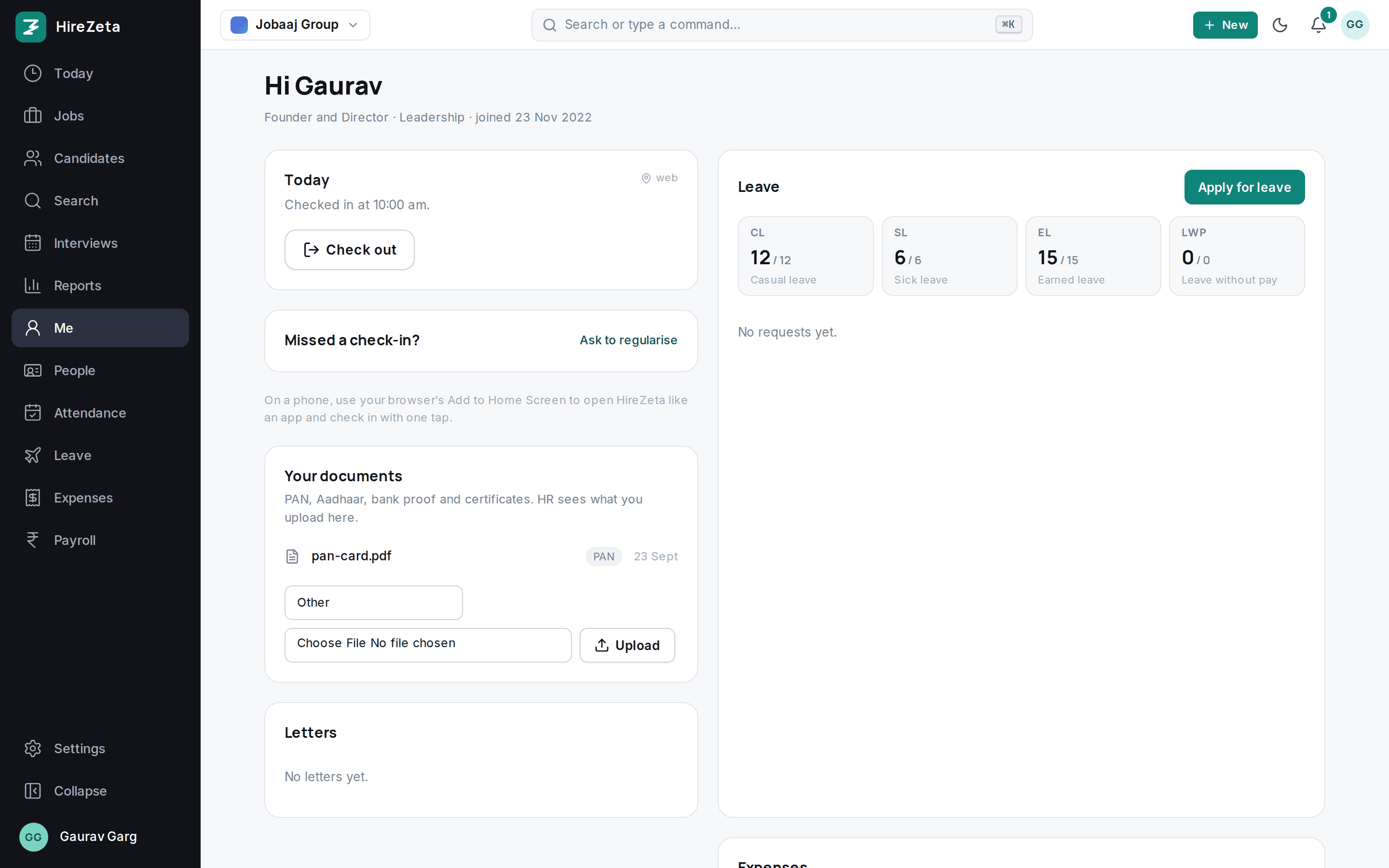1389x868 pixels.
Task: Open notifications bell icon
Action: (x=1319, y=25)
